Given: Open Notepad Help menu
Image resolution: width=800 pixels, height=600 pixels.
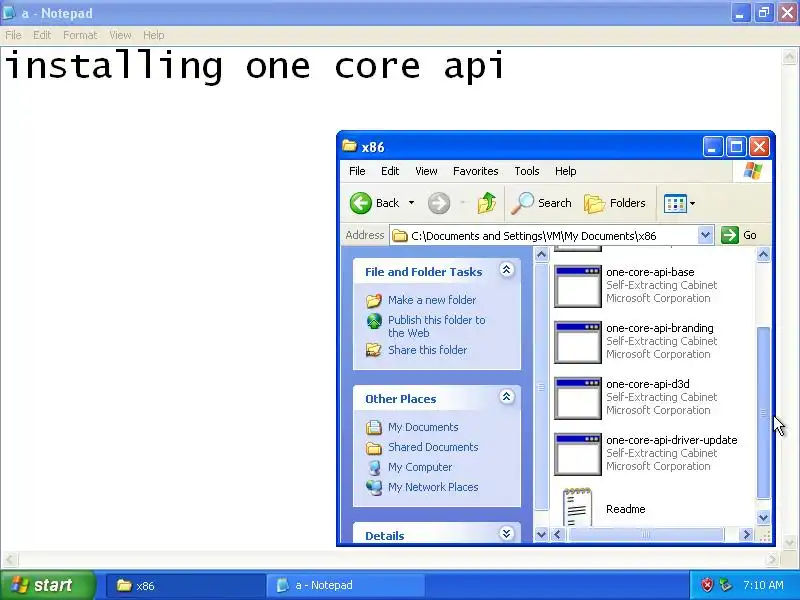Looking at the screenshot, I should [154, 35].
